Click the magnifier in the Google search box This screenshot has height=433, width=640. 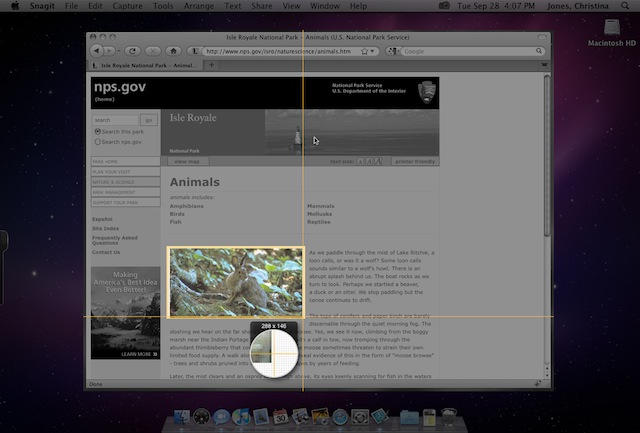click(539, 51)
